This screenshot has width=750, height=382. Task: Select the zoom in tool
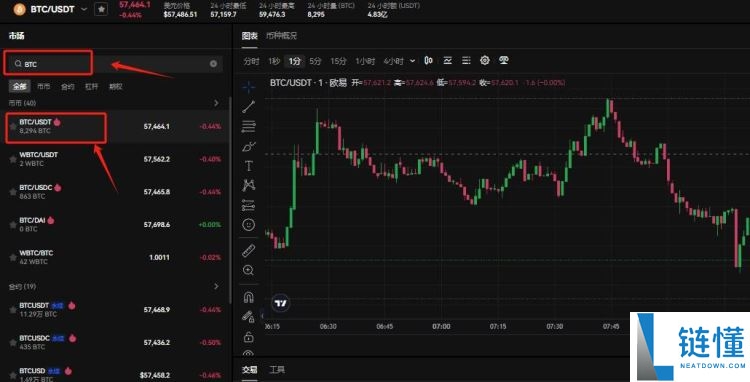248,270
